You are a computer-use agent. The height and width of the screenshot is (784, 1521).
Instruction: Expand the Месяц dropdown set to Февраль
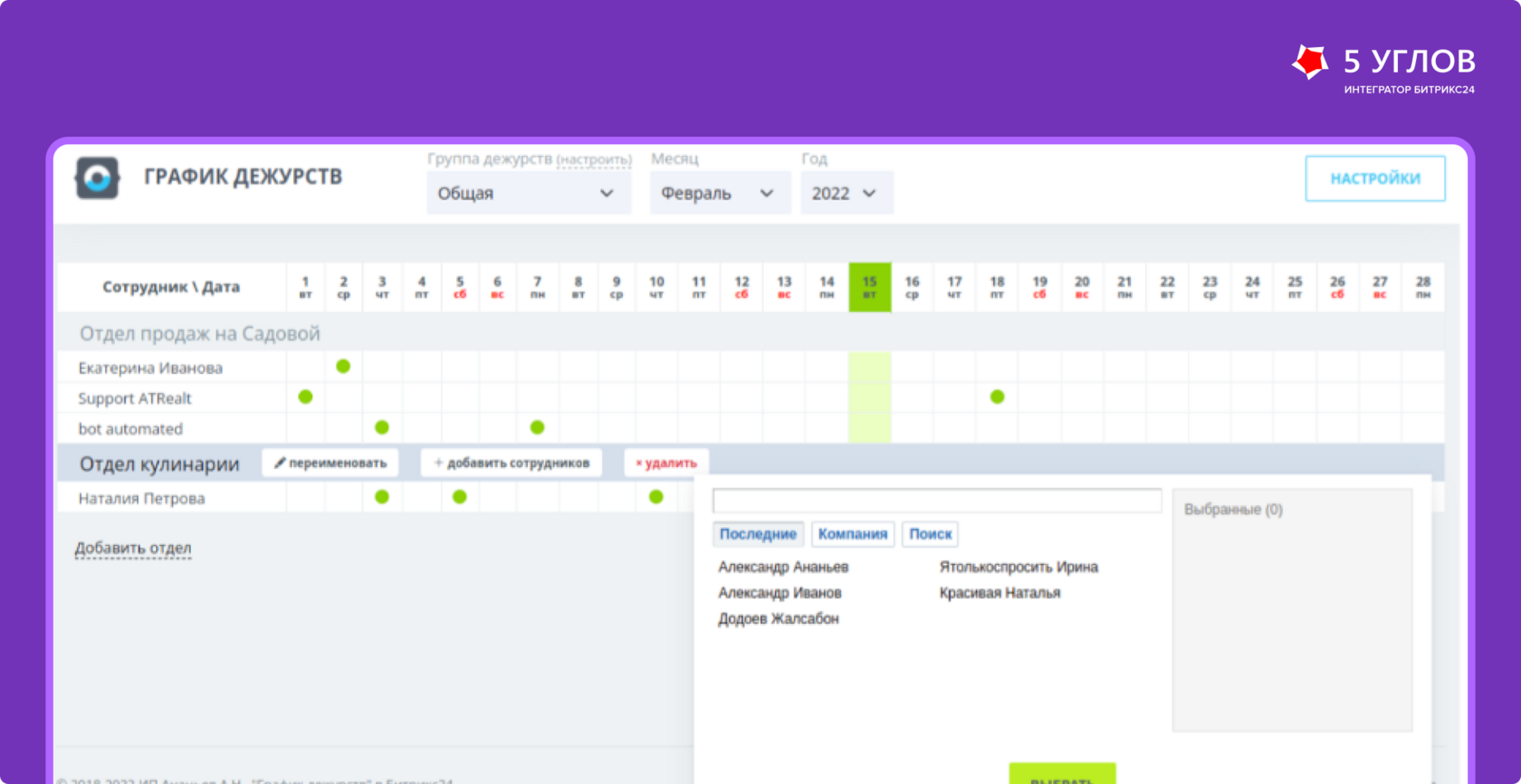click(720, 193)
